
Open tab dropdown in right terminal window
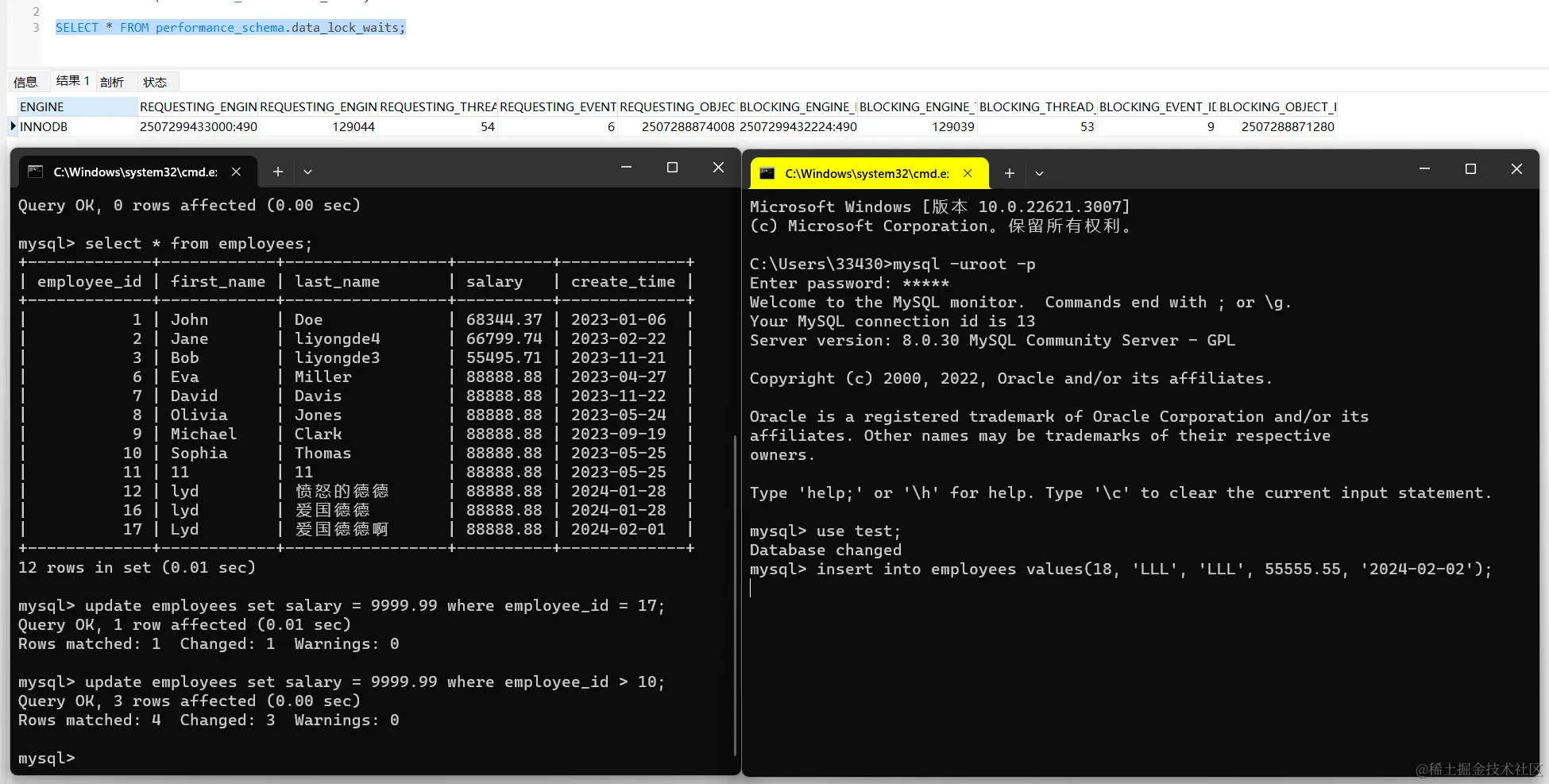tap(1039, 173)
